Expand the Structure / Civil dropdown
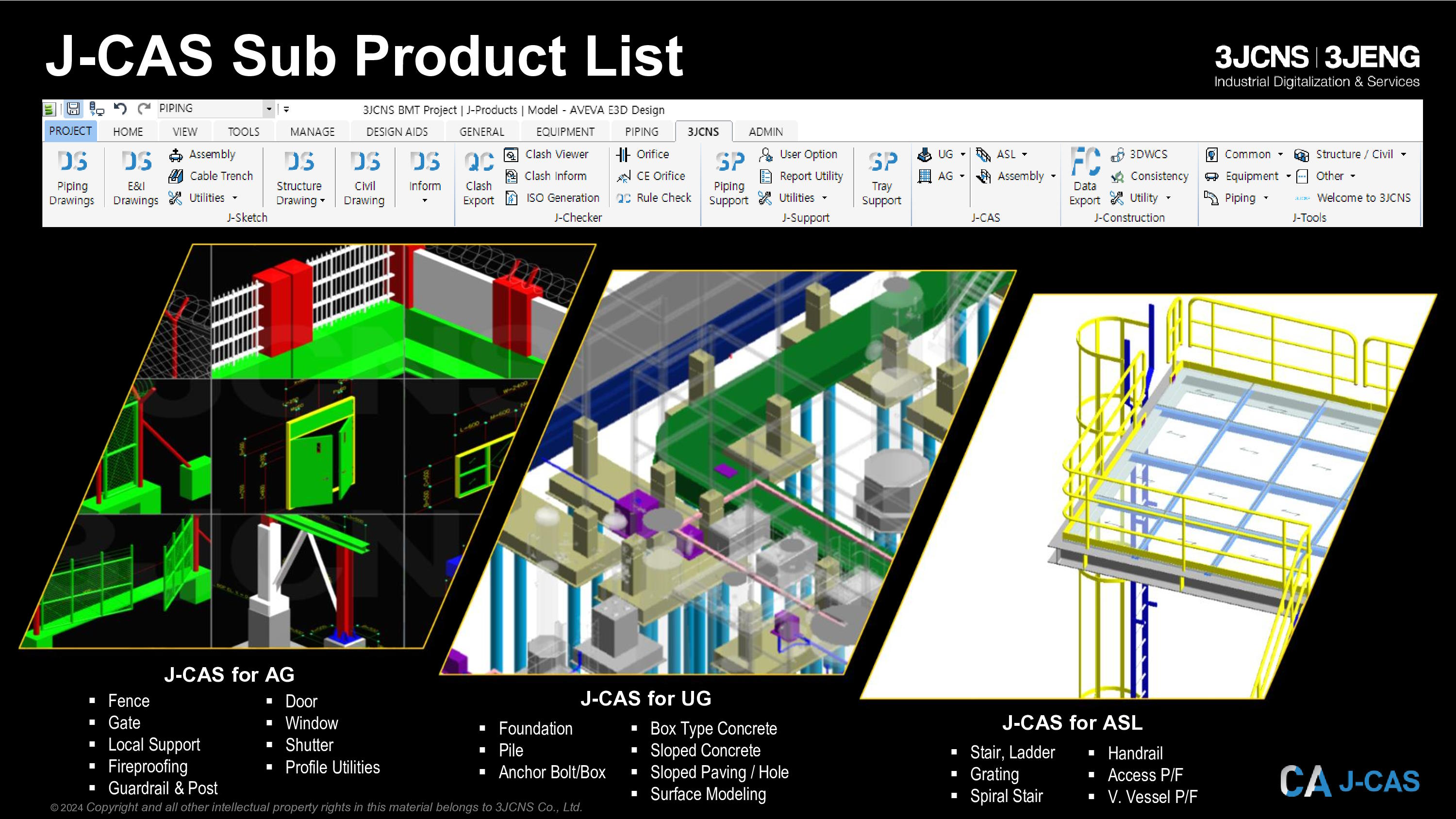 click(1404, 154)
